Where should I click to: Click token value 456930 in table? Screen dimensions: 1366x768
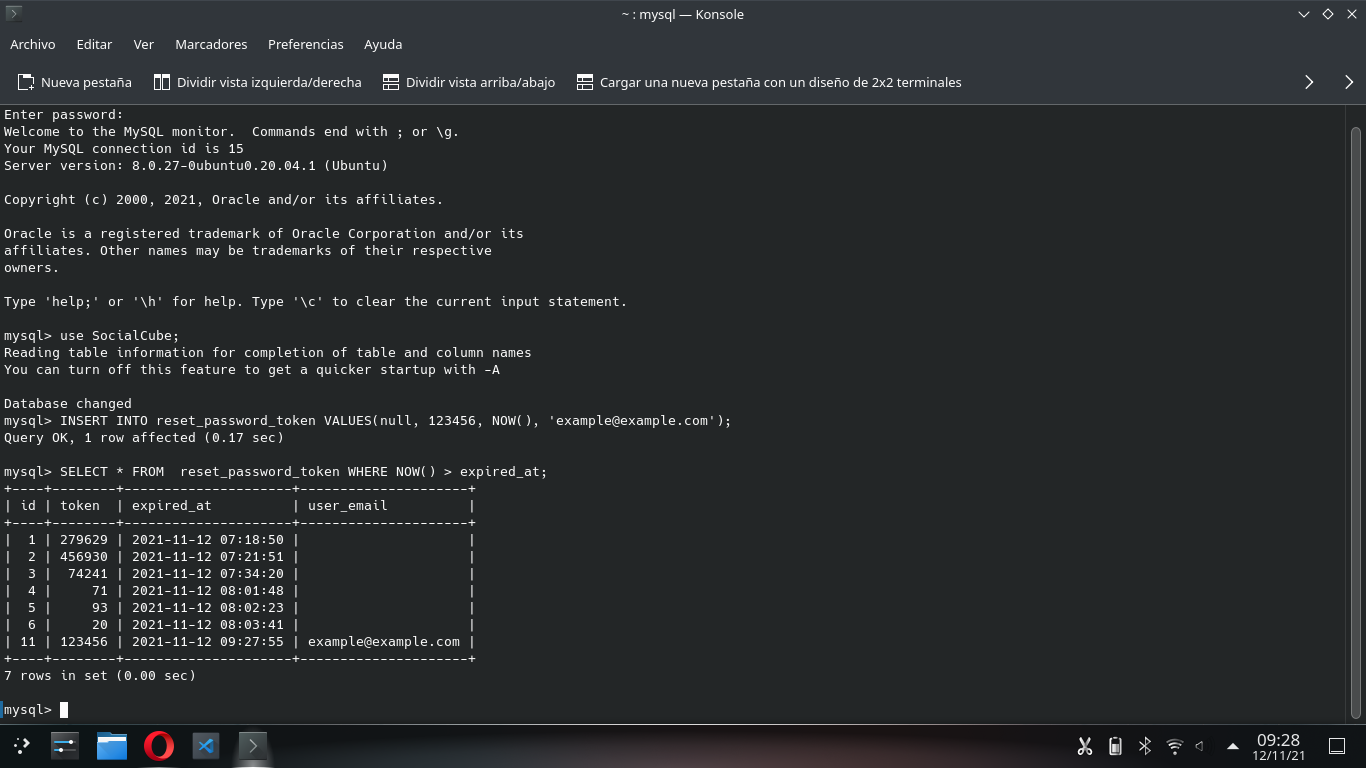pyautogui.click(x=84, y=556)
